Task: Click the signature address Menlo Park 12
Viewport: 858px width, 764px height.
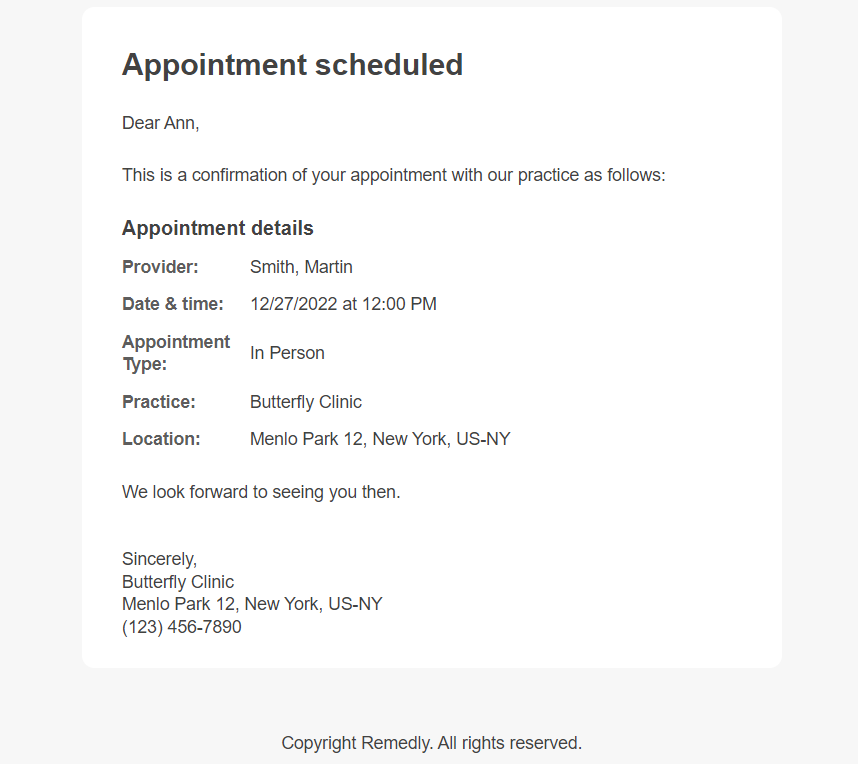Action: pyautogui.click(x=252, y=604)
